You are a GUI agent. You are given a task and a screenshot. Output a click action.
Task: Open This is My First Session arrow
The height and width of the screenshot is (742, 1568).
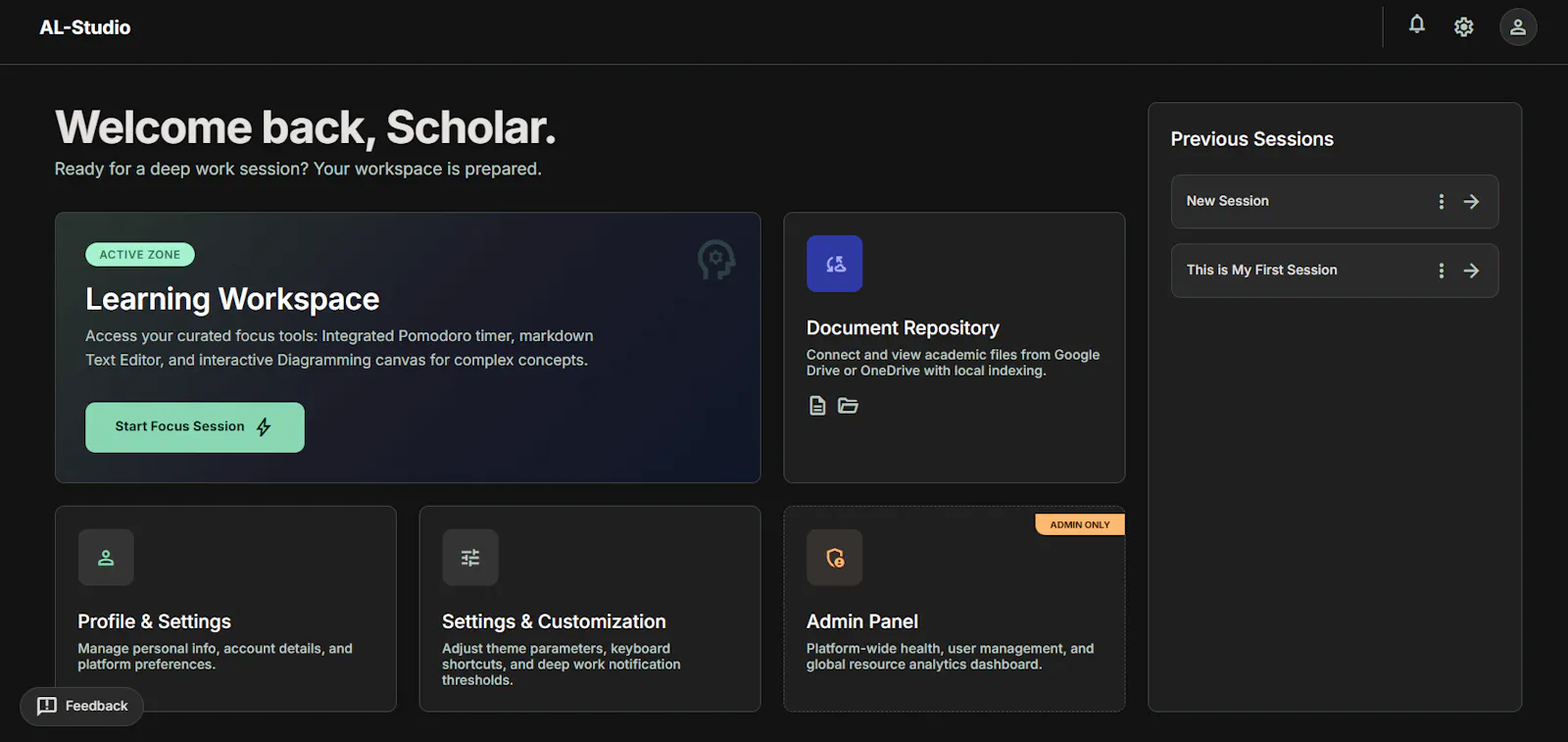(1471, 271)
